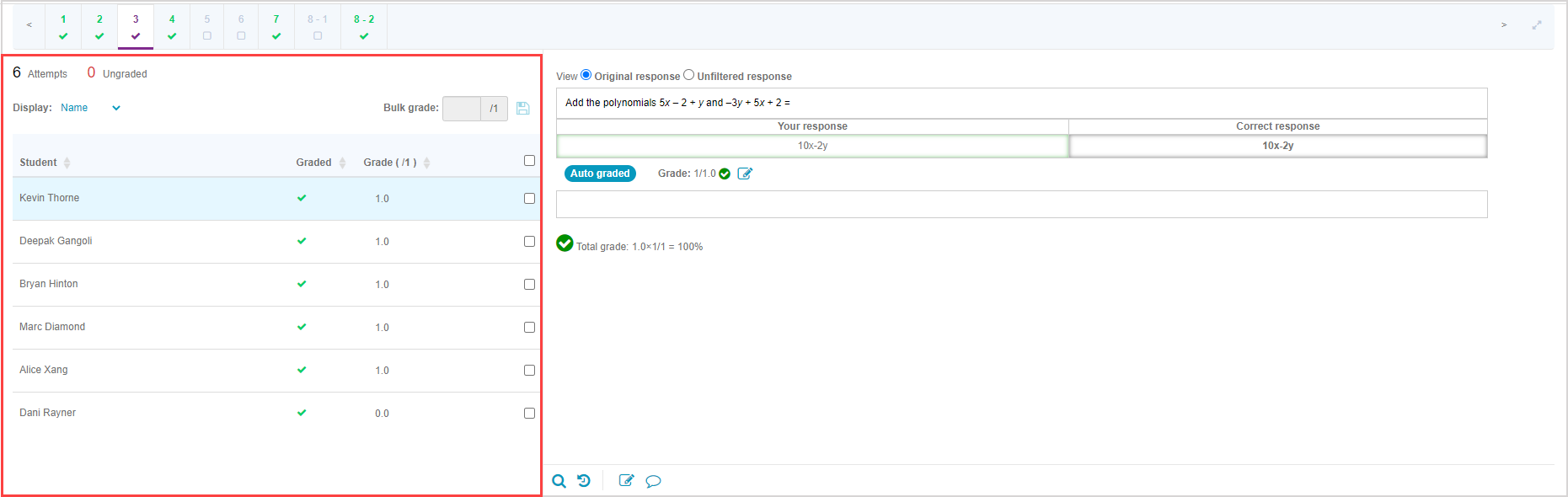Sort the table by Student column

67,163
